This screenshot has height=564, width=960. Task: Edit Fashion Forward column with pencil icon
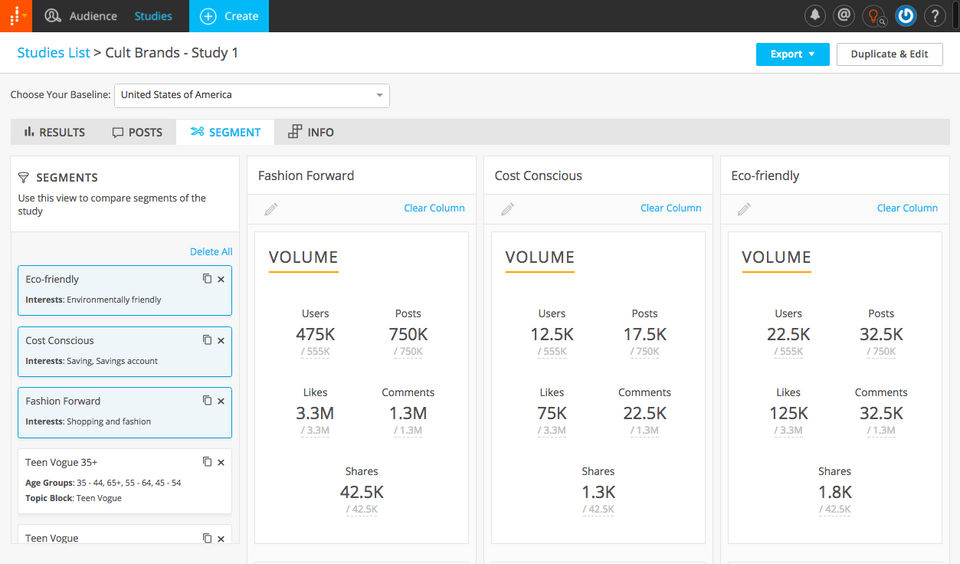[x=271, y=209]
